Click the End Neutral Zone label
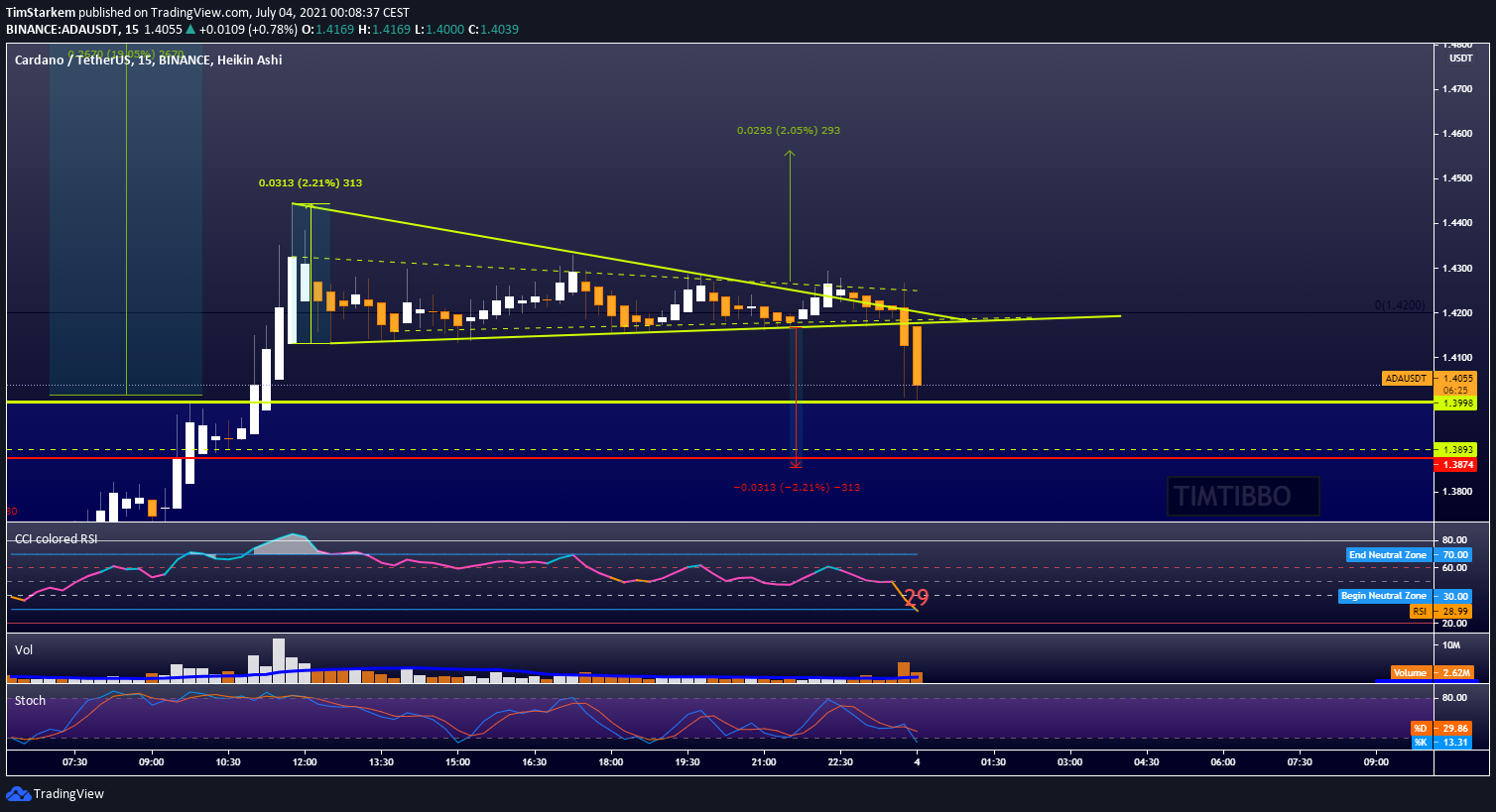The image size is (1496, 812). pyautogui.click(x=1387, y=555)
